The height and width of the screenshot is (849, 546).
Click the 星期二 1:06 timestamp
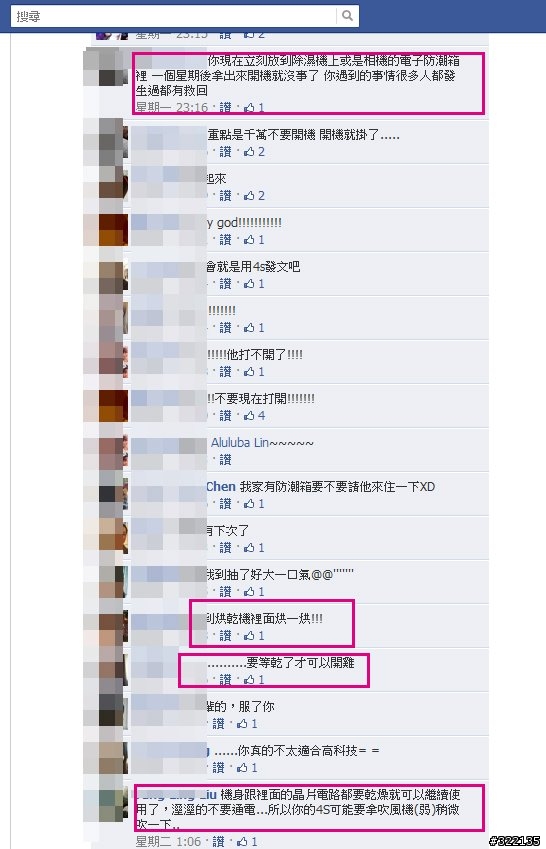pyautogui.click(x=168, y=841)
